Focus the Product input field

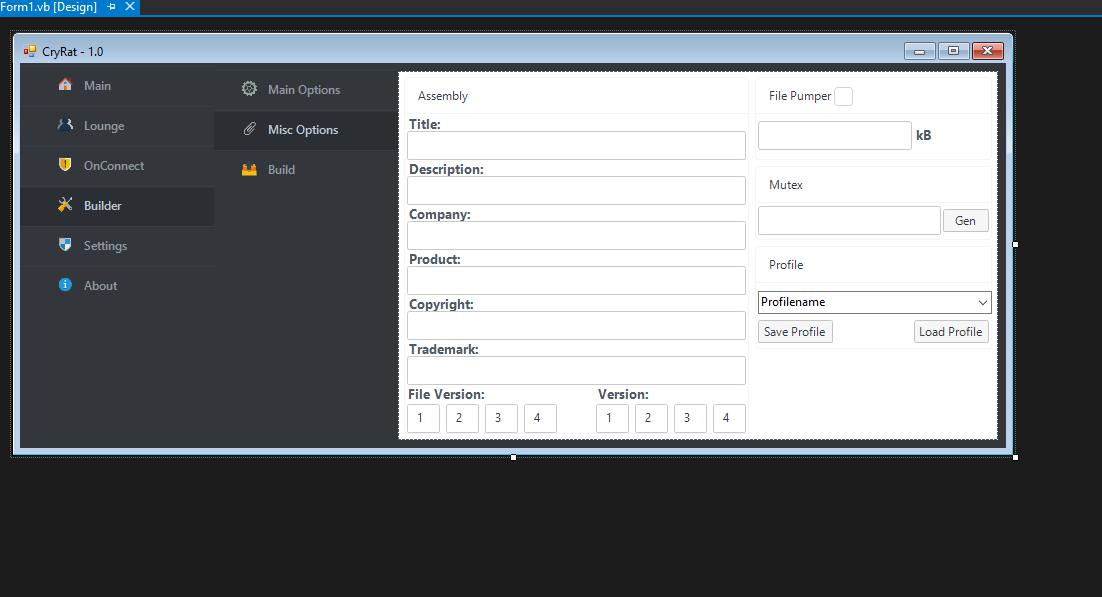[576, 281]
